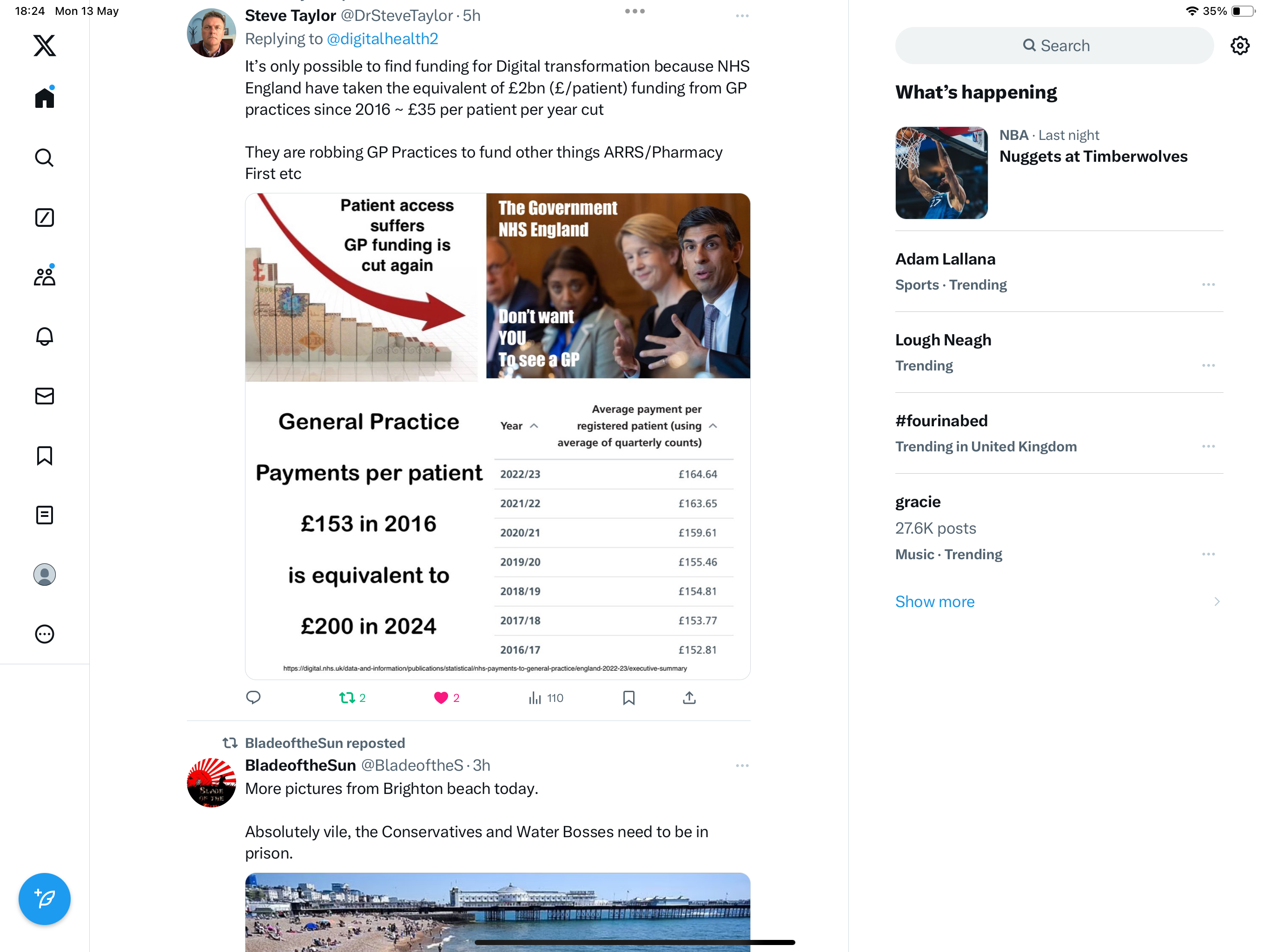The width and height of the screenshot is (1270, 952).
Task: Open trends settings gear icon
Action: 1240,46
